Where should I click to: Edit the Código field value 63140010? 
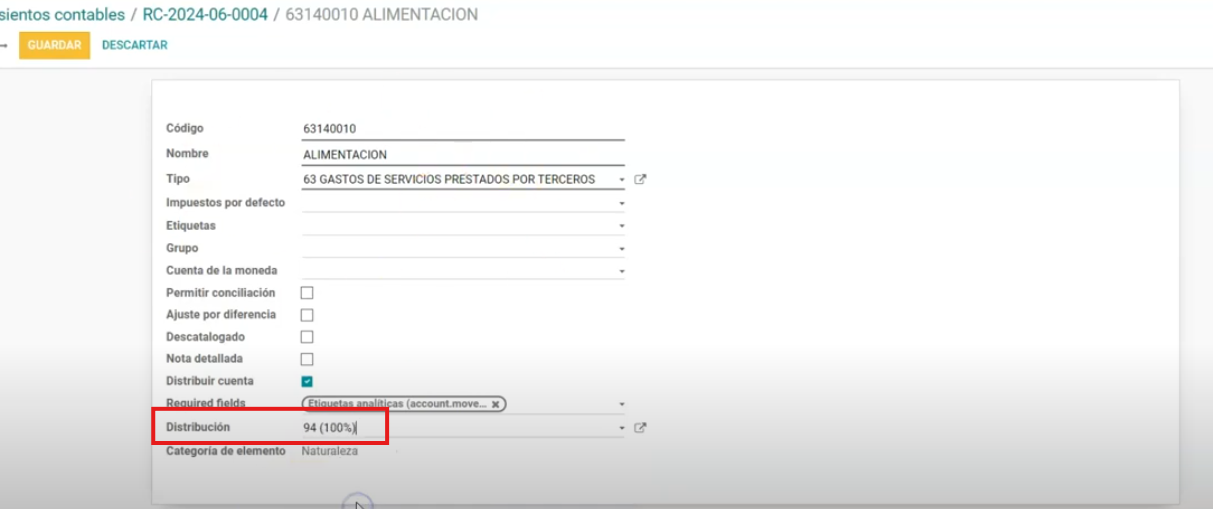pos(463,129)
